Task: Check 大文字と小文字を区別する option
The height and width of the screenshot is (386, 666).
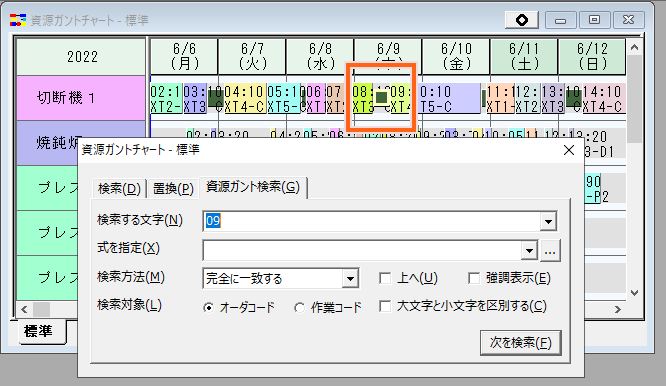Action: pos(385,306)
